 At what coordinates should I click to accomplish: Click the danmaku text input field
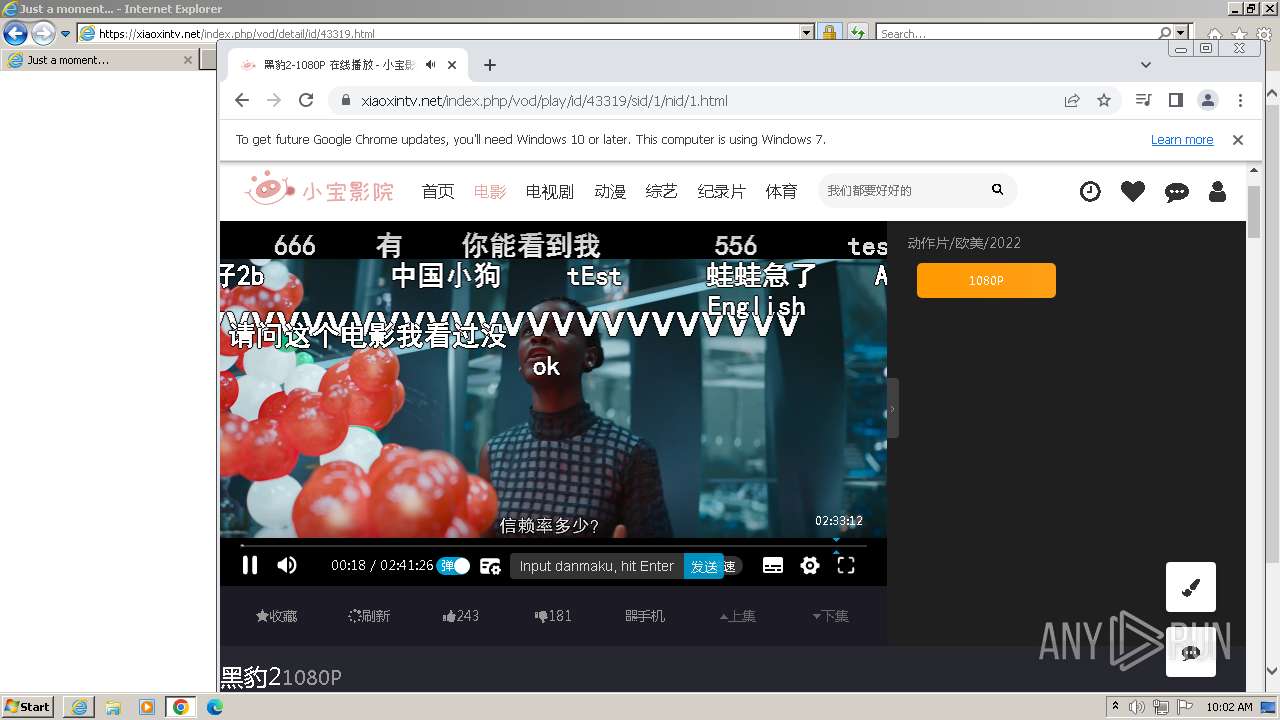[597, 566]
